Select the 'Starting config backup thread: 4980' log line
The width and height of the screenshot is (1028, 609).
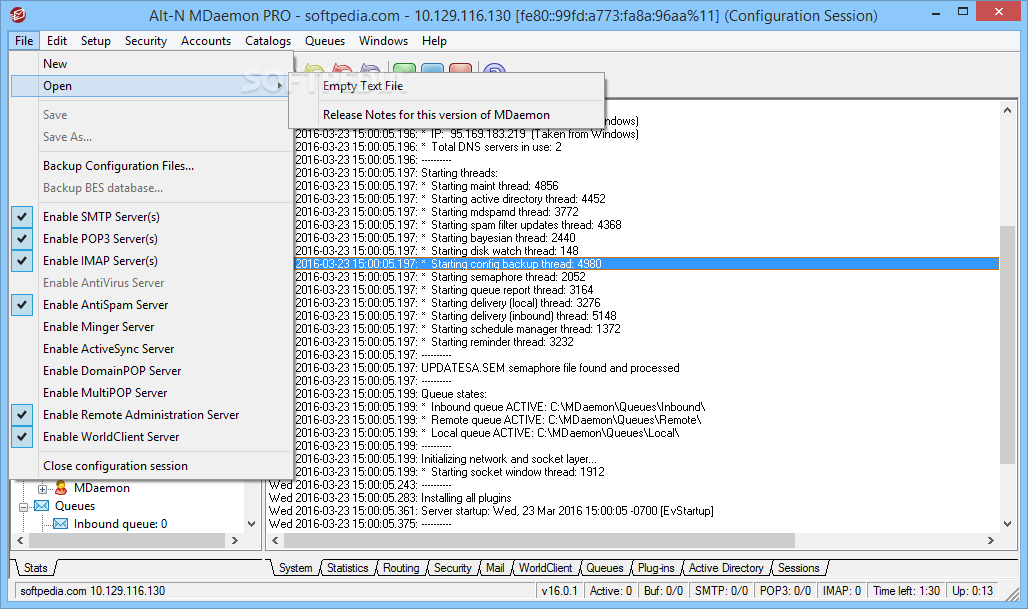[646, 264]
